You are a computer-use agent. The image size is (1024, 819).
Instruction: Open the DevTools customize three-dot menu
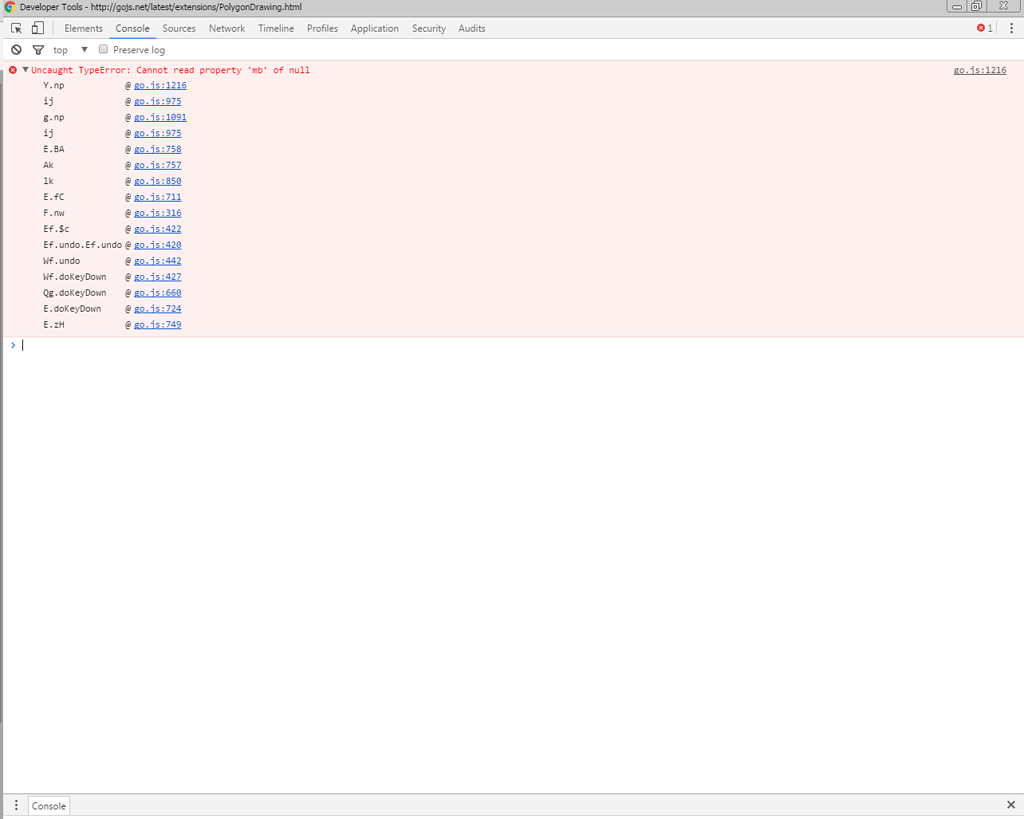tap(1012, 28)
